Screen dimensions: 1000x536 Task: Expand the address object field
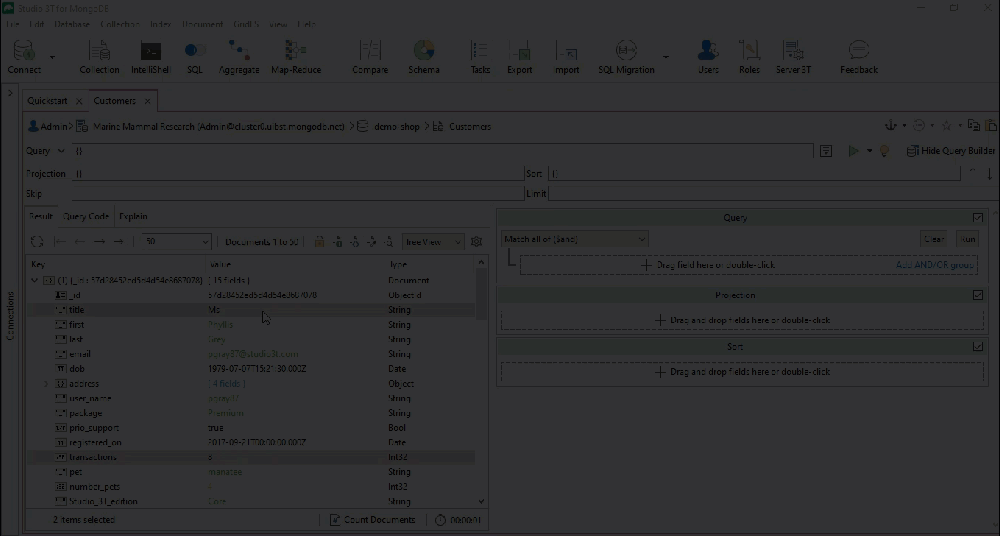pos(46,383)
